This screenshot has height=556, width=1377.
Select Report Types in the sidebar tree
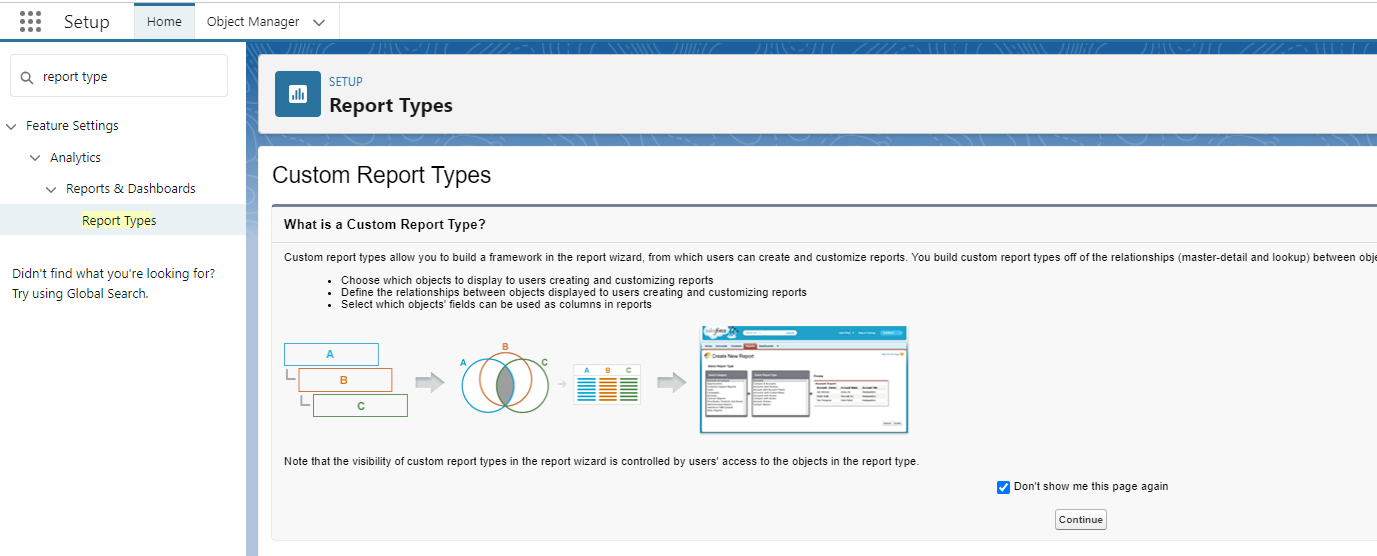coord(119,221)
